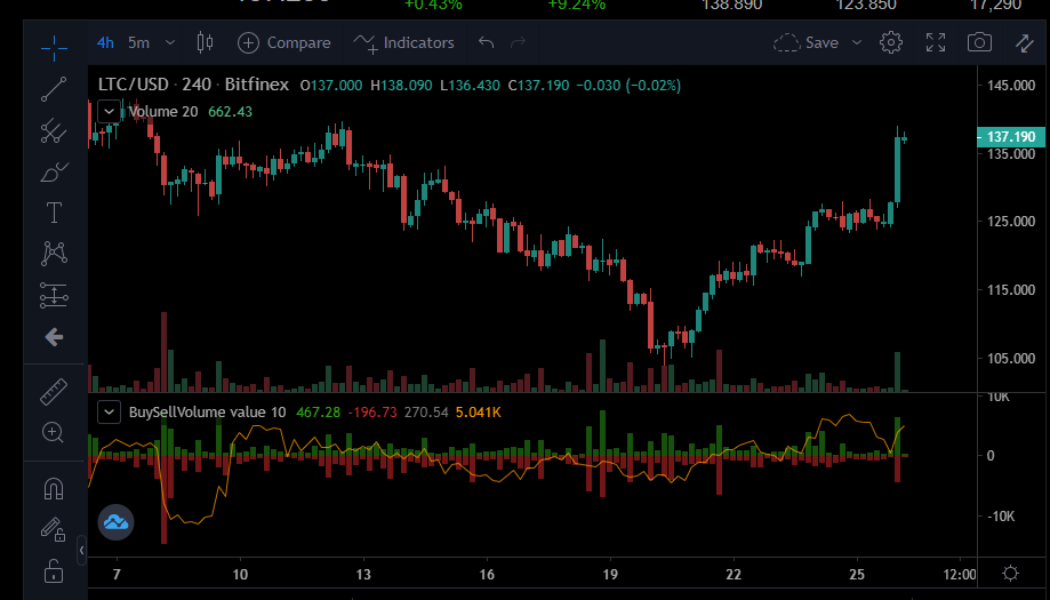Select the Trend Line tool
Image resolution: width=1050 pixels, height=600 pixels.
(53, 88)
